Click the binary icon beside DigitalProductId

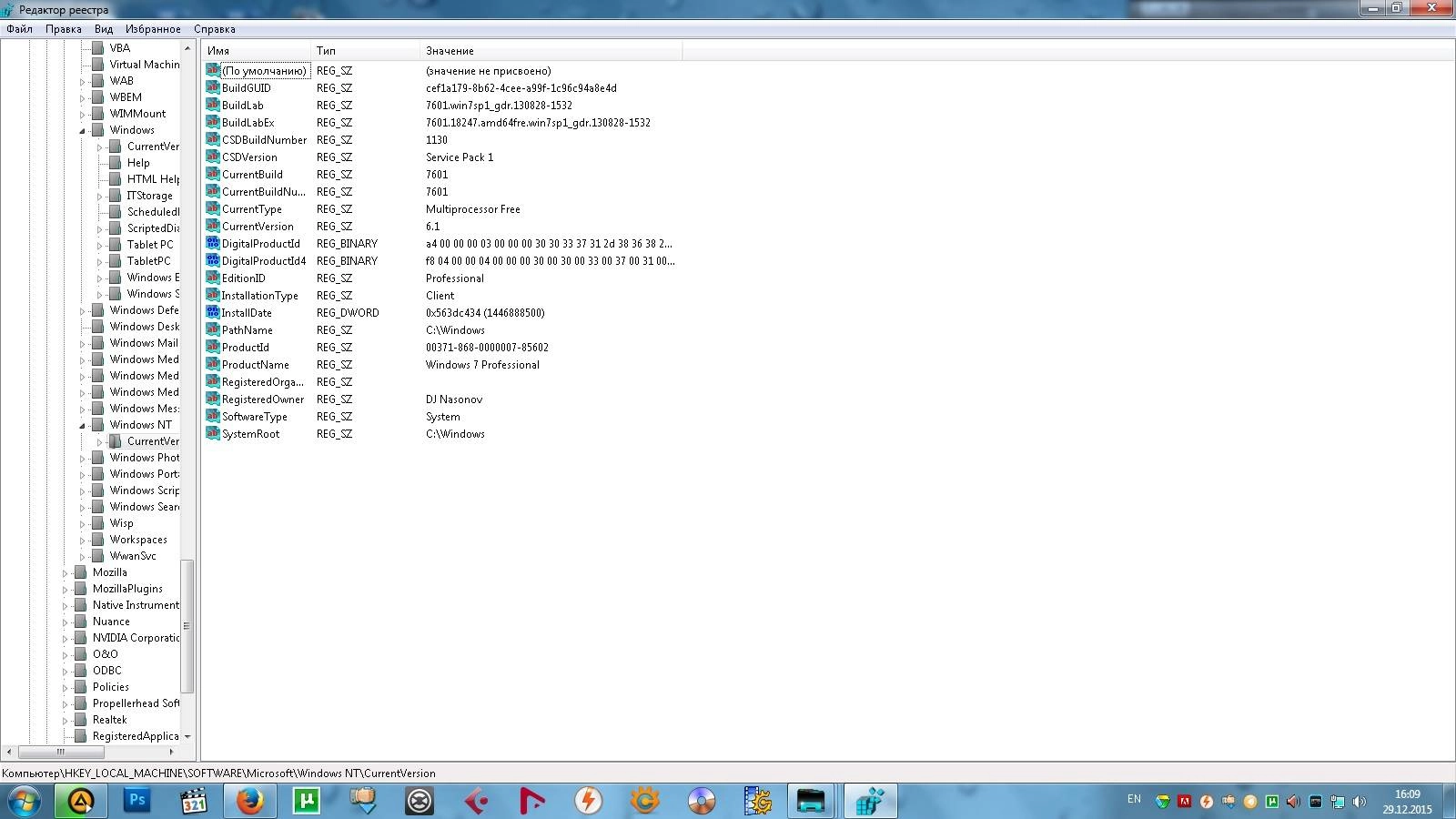point(213,244)
